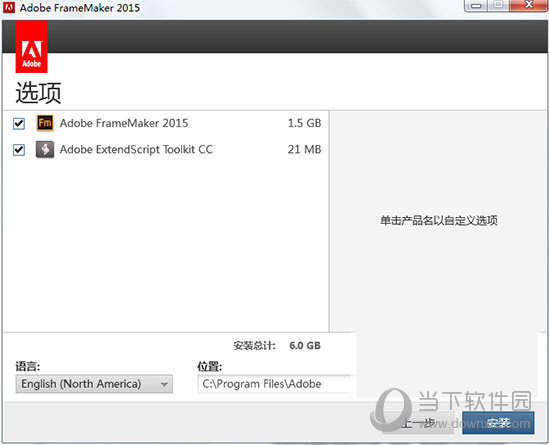Select the Adobe ExtendScript Toolkit CC product name
Screen dimensions: 549x445
coord(136,150)
